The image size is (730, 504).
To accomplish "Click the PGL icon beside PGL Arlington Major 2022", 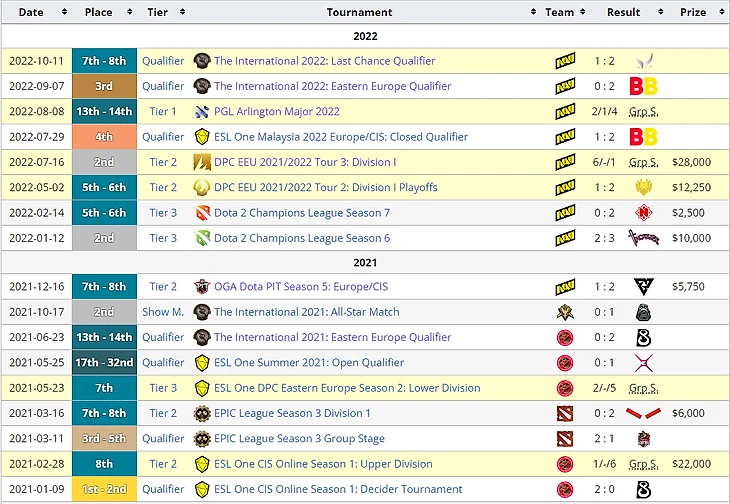I will coord(202,111).
